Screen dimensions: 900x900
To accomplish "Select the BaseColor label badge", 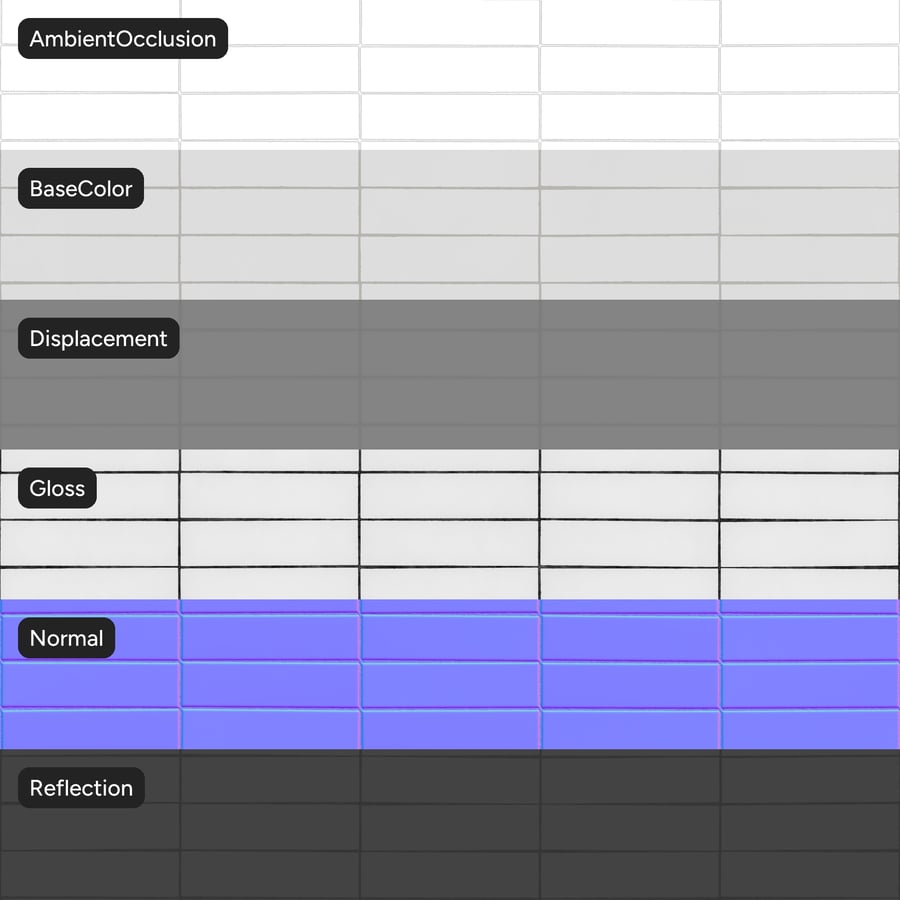I will (81, 188).
